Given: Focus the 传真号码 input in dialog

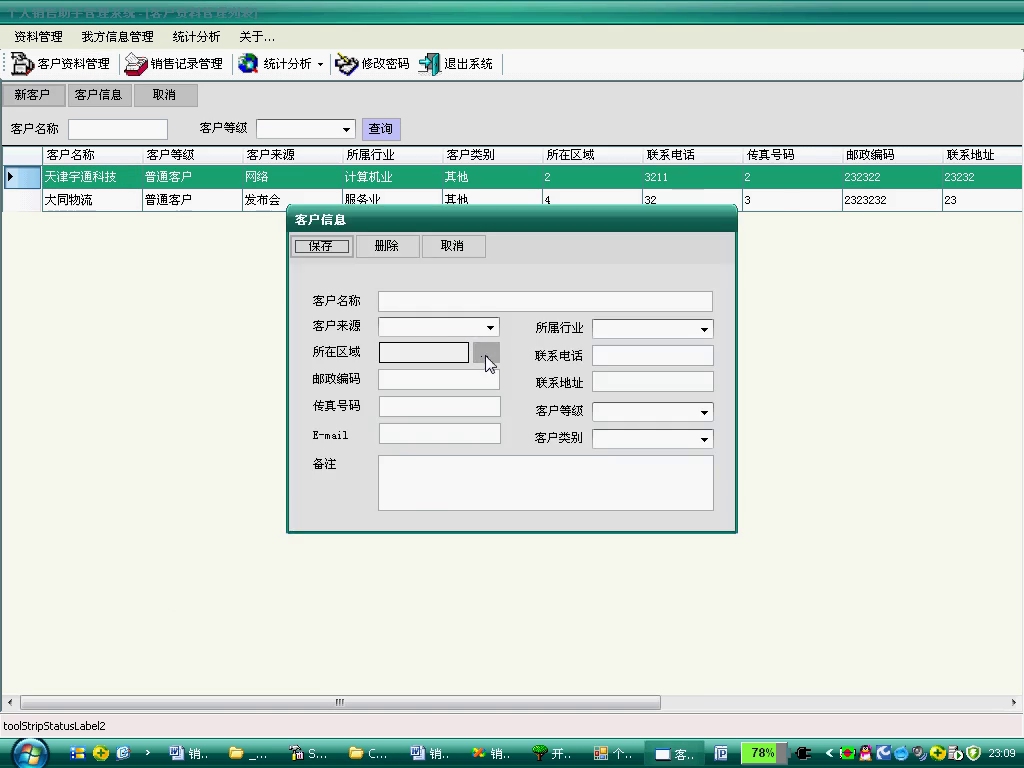Looking at the screenshot, I should [x=440, y=406].
